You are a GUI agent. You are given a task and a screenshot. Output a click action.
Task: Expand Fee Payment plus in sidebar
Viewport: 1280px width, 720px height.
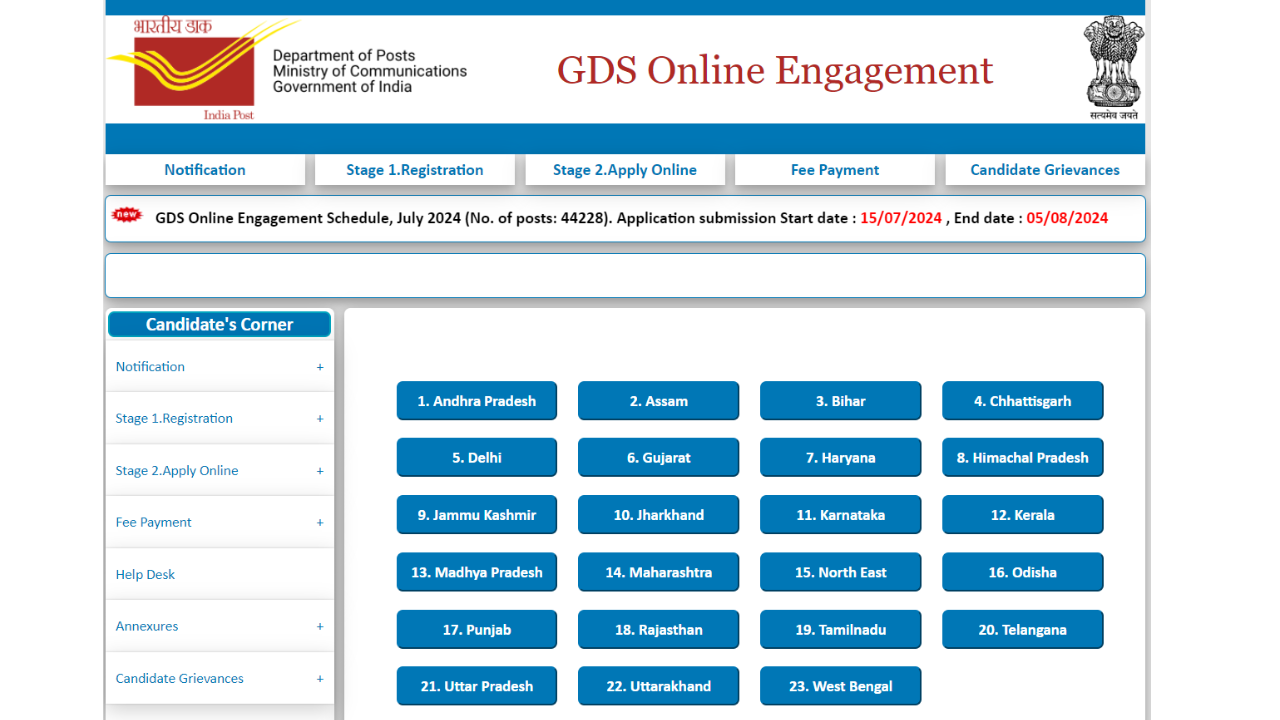pos(320,523)
